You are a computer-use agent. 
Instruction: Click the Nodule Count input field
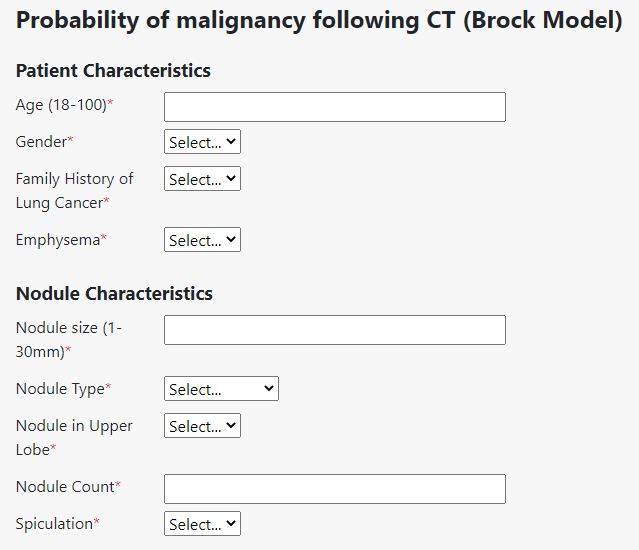pyautogui.click(x=334, y=489)
